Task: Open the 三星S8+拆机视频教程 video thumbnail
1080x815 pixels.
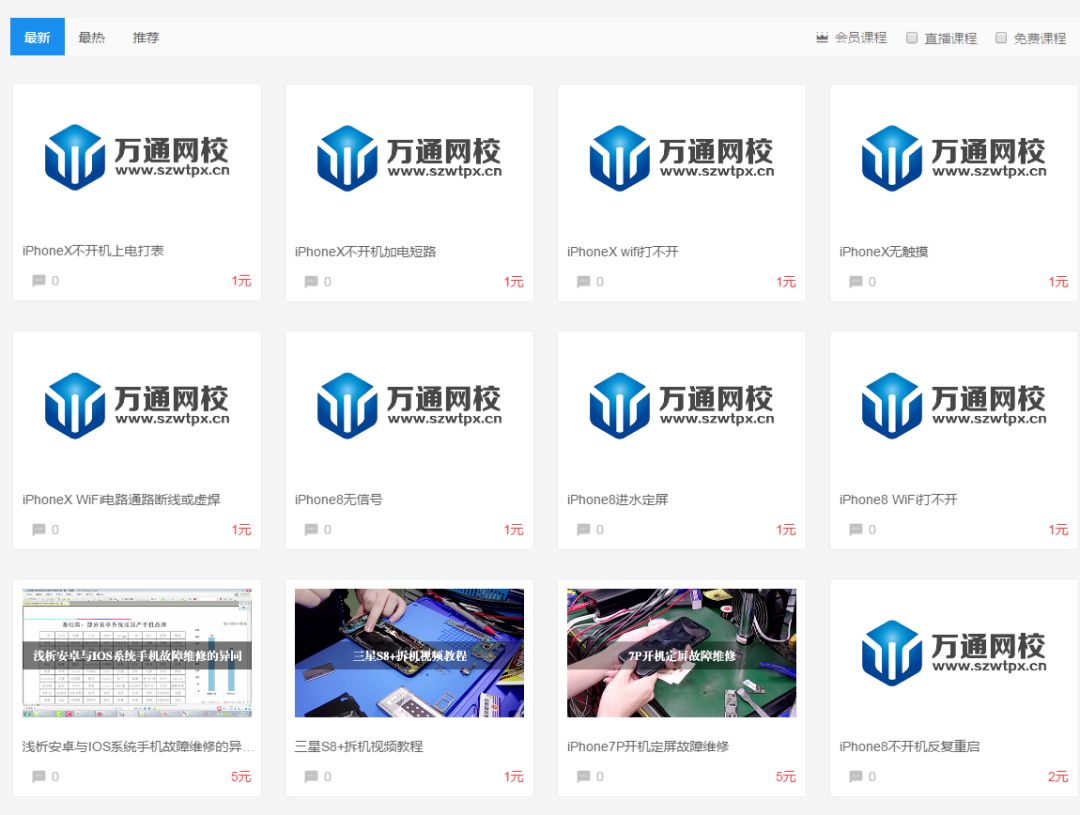Action: pyautogui.click(x=409, y=653)
